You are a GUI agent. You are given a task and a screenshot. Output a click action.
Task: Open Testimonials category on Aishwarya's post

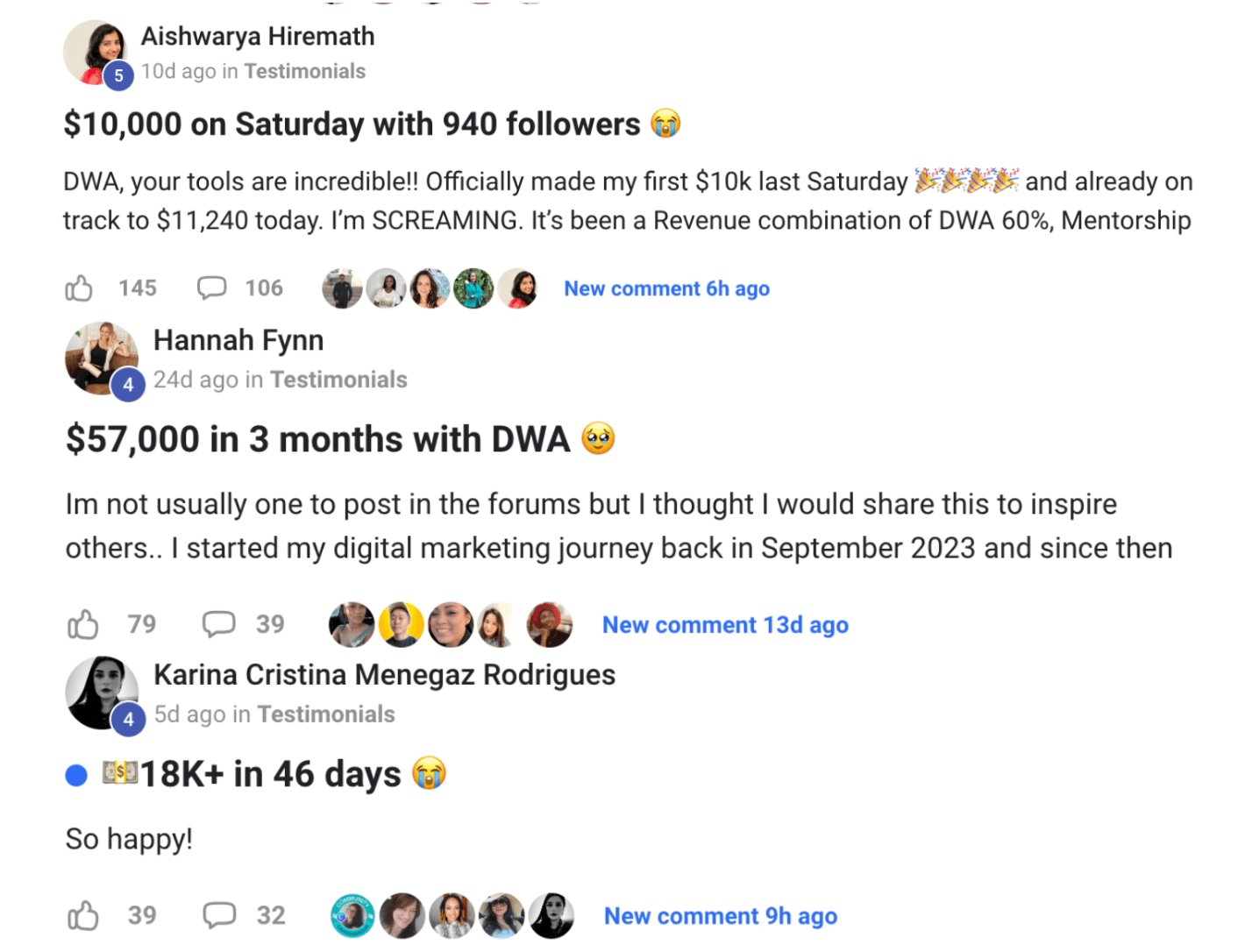click(304, 71)
